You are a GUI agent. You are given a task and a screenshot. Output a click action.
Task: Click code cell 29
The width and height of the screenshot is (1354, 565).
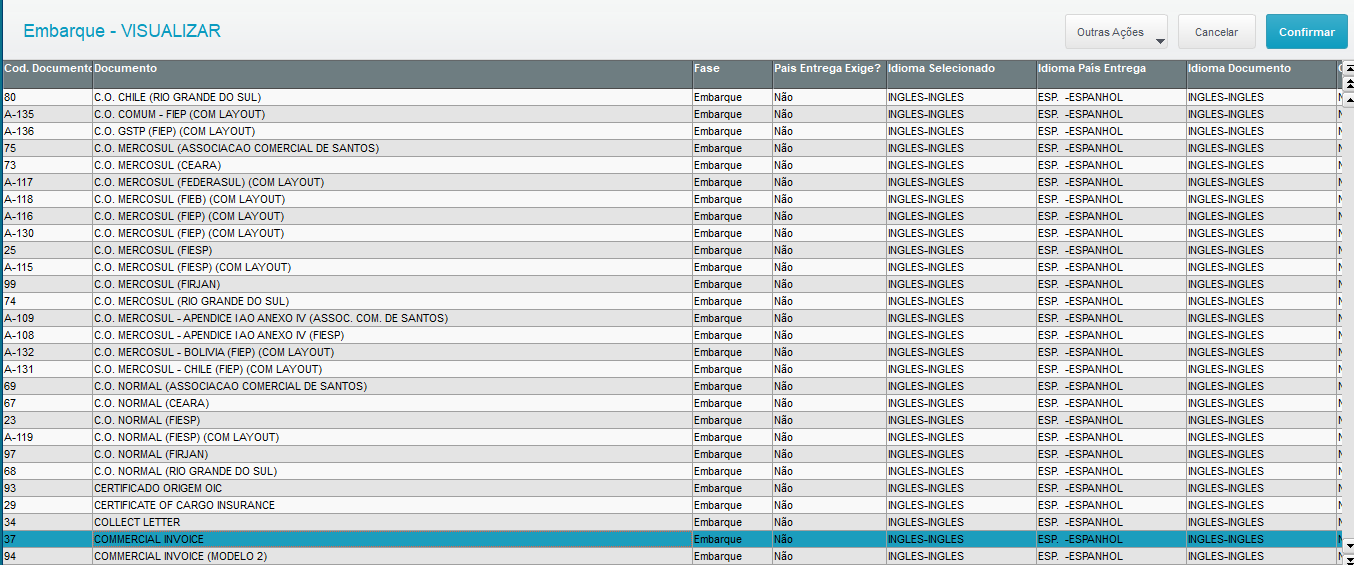(47, 505)
